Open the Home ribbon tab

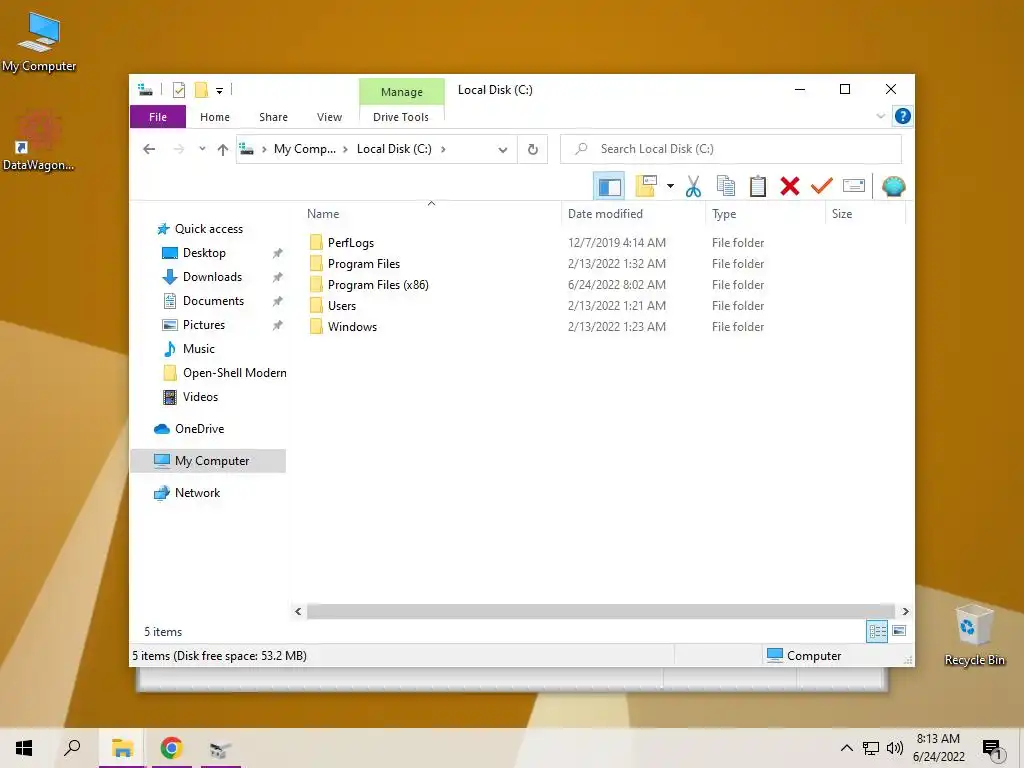coord(215,117)
